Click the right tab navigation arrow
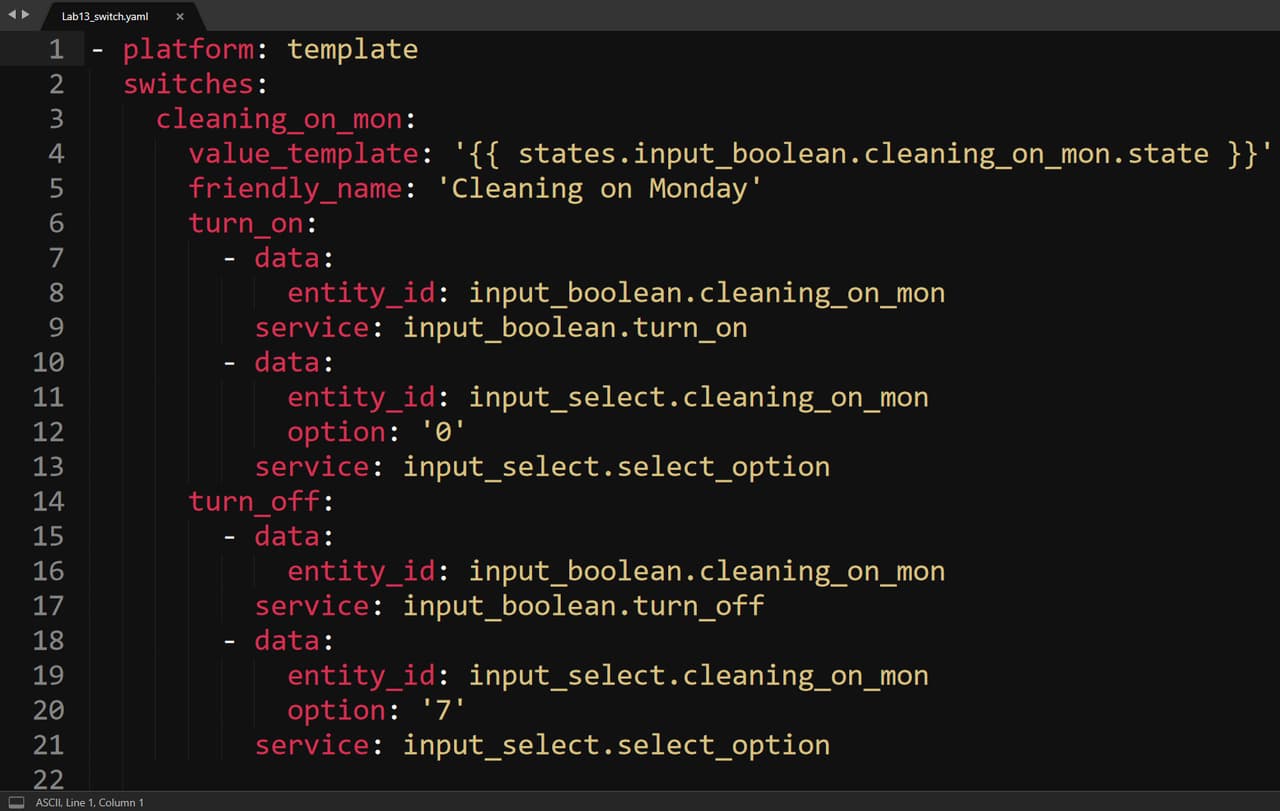The height and width of the screenshot is (811, 1280). [25, 15]
